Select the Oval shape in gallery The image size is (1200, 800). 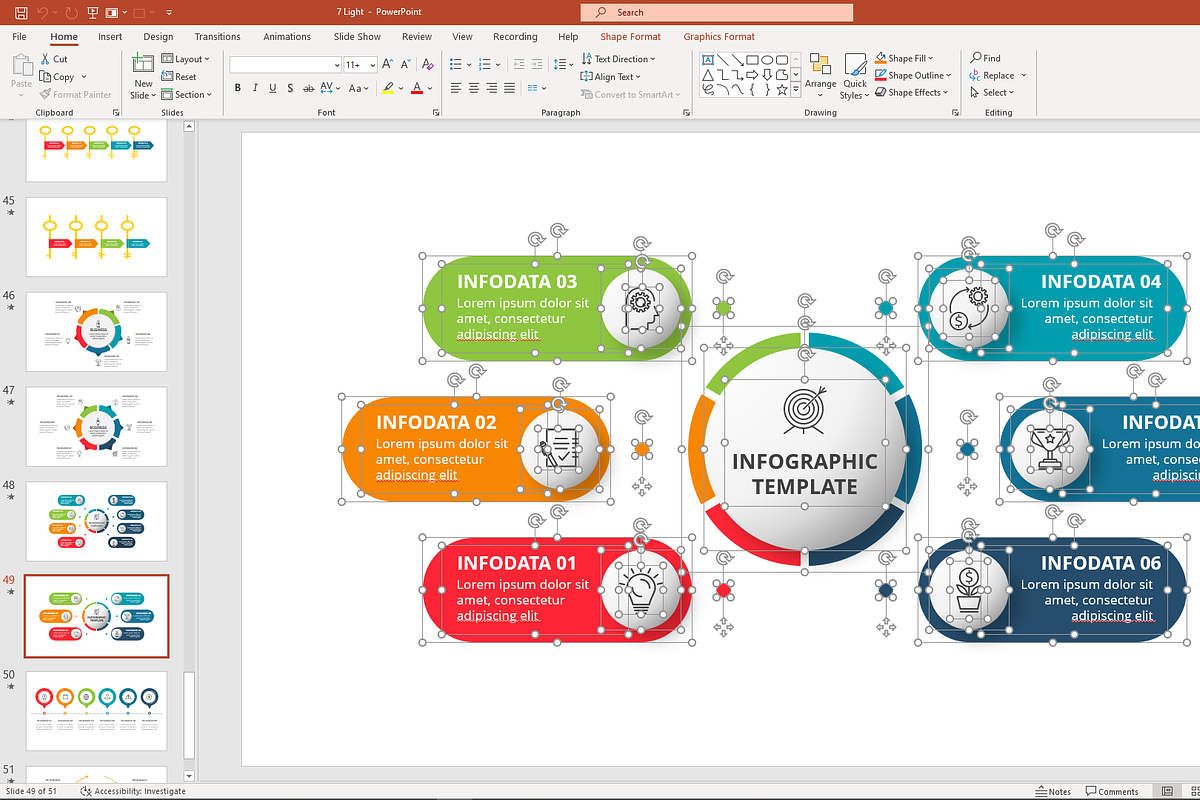tap(767, 61)
